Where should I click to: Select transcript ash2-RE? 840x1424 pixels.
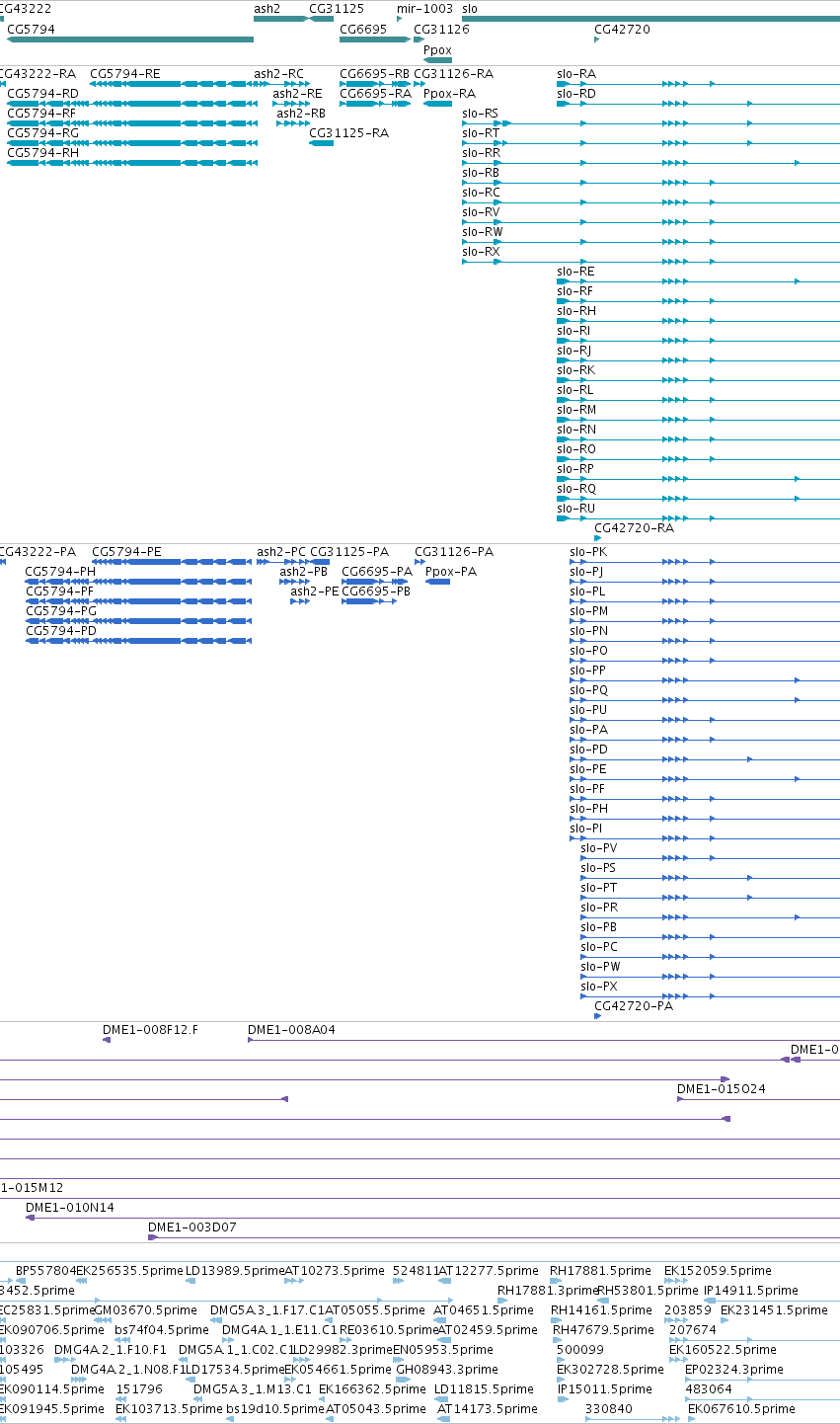coord(297,94)
